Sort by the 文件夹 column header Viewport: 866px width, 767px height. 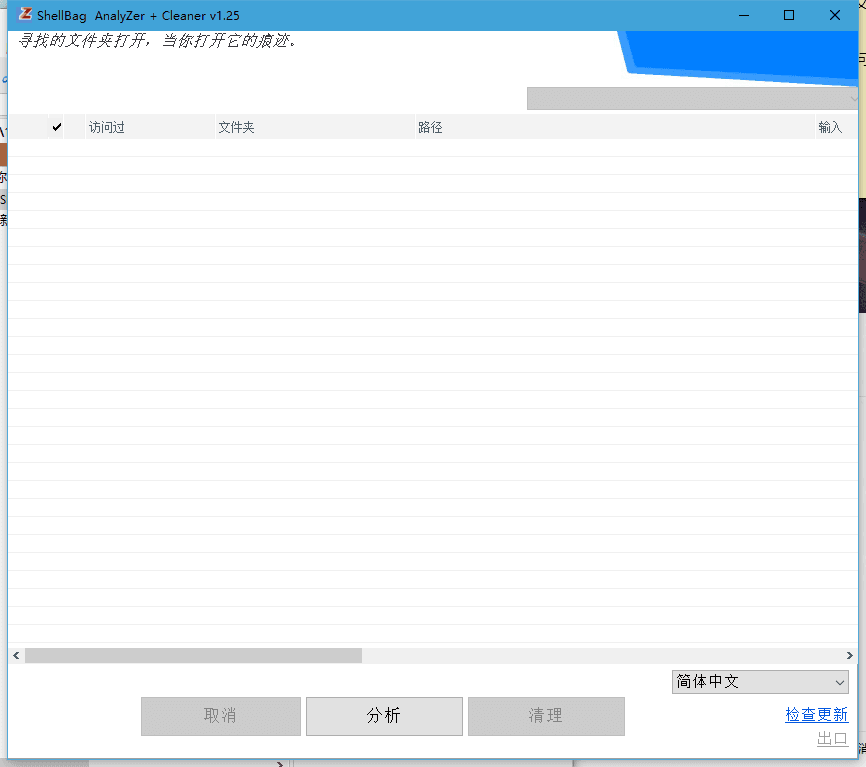(315, 127)
